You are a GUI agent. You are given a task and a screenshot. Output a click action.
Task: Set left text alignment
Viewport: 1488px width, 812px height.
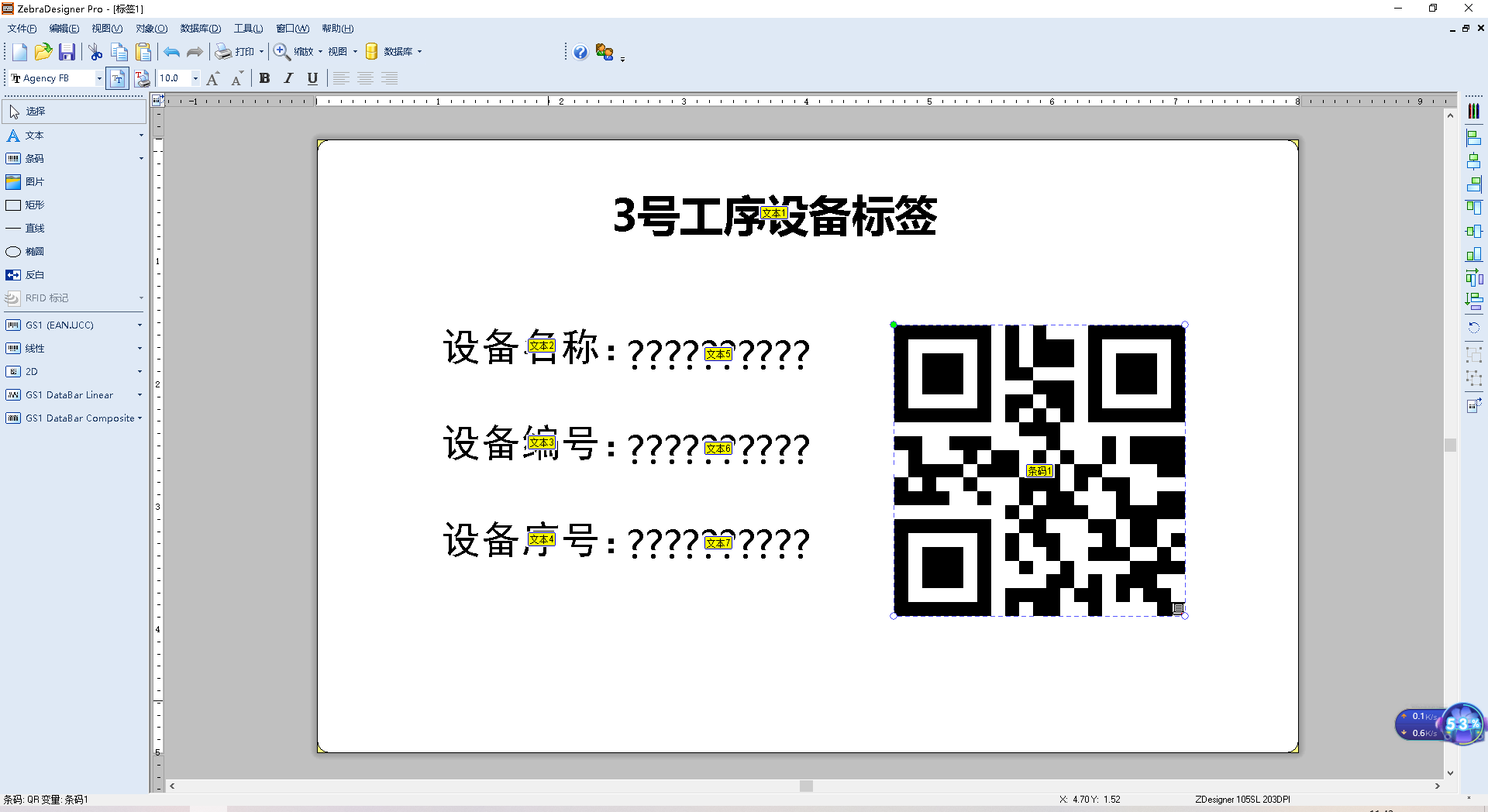341,78
